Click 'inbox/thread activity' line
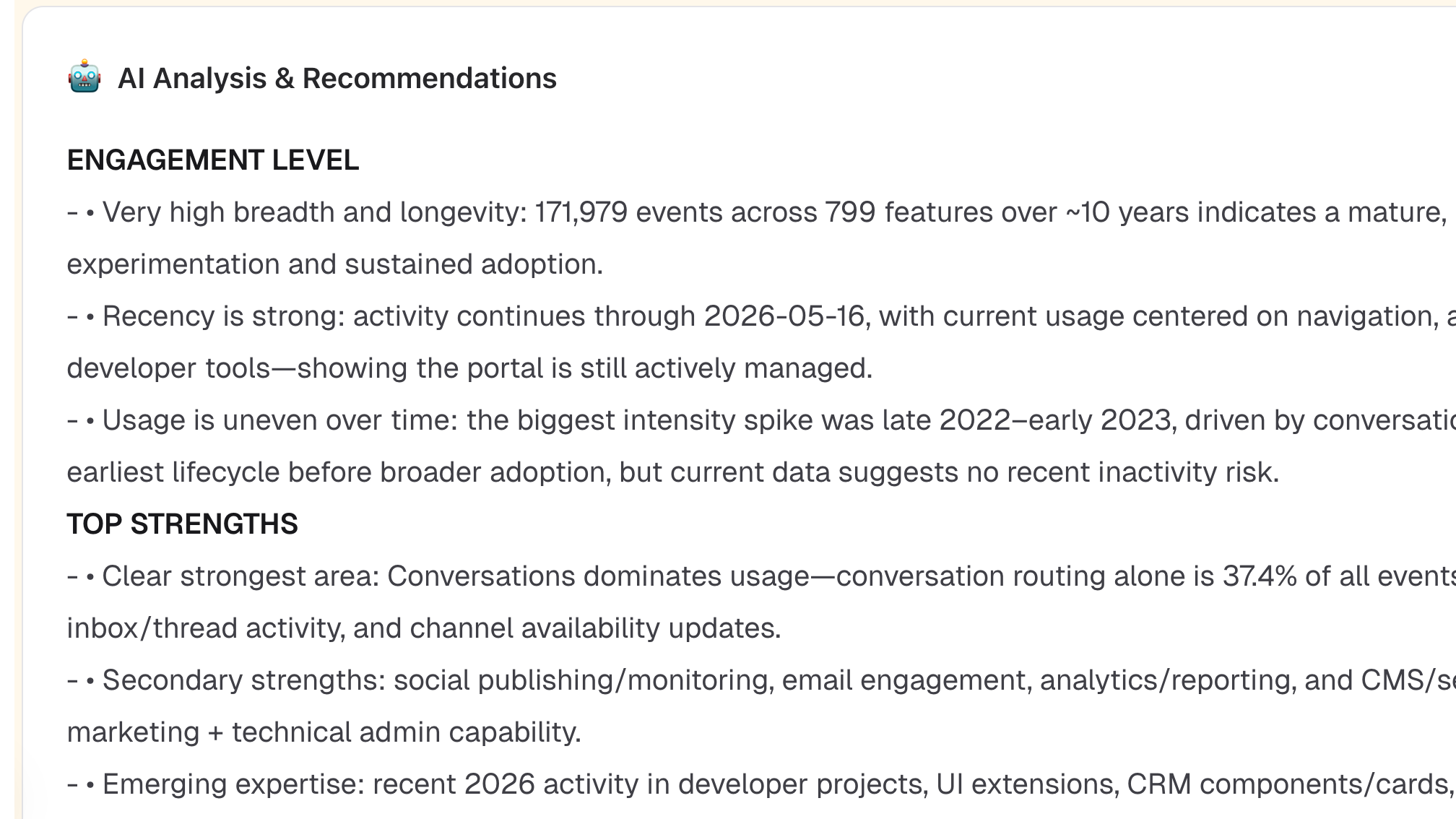This screenshot has width=1456, height=819. [424, 628]
